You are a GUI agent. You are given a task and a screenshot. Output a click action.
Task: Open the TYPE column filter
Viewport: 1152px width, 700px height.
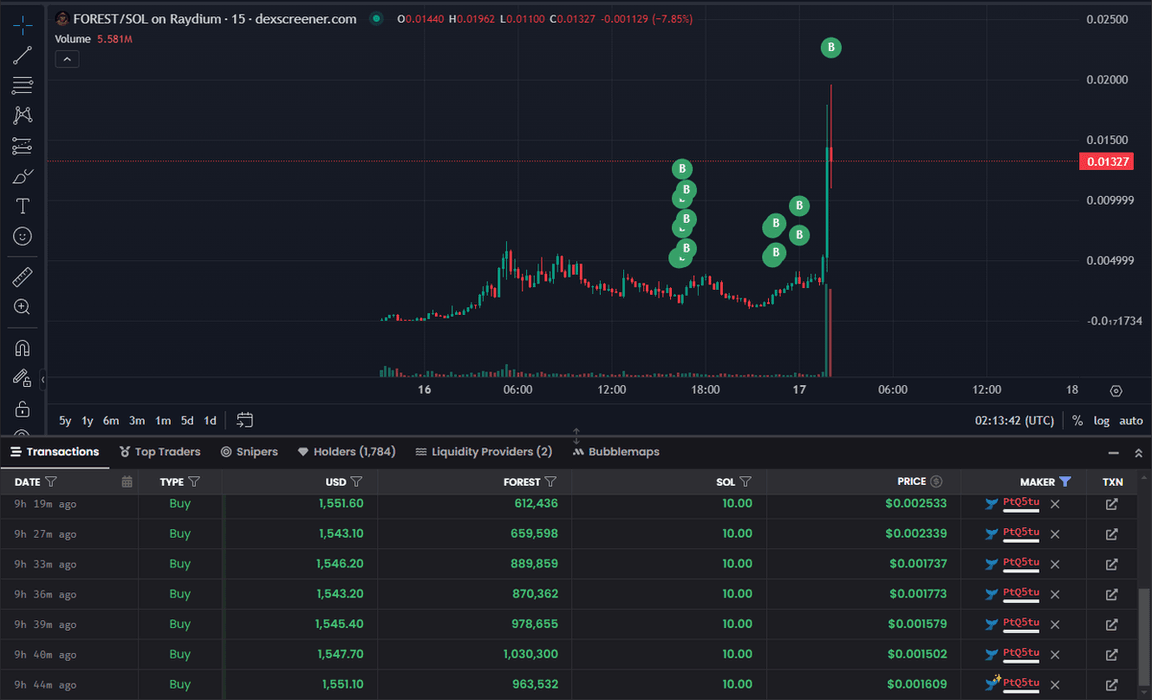[x=194, y=482]
